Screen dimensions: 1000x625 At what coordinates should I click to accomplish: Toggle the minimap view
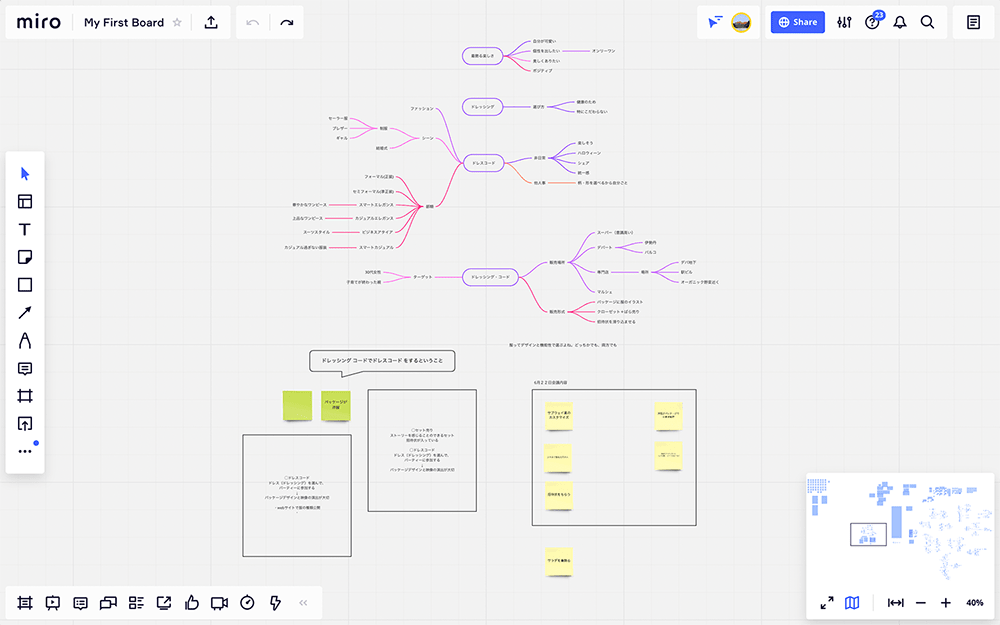(852, 603)
